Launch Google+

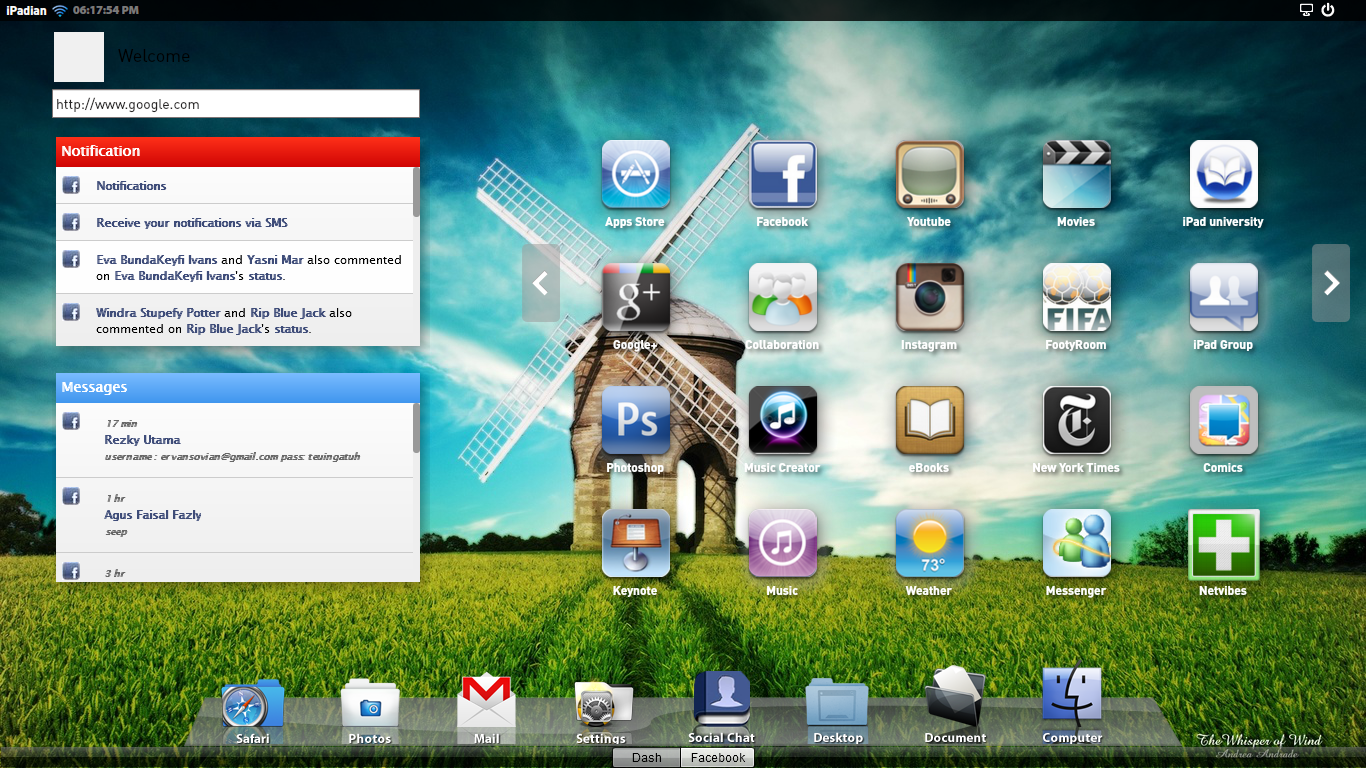[635, 297]
